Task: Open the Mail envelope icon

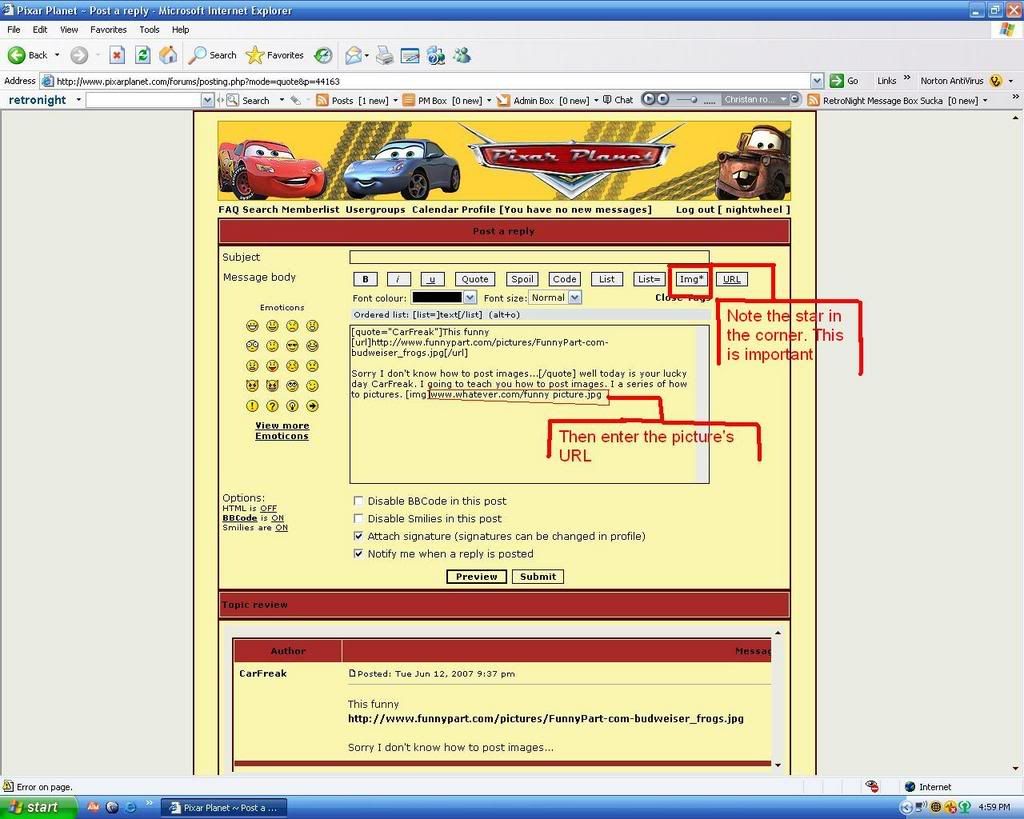Action: click(x=352, y=55)
